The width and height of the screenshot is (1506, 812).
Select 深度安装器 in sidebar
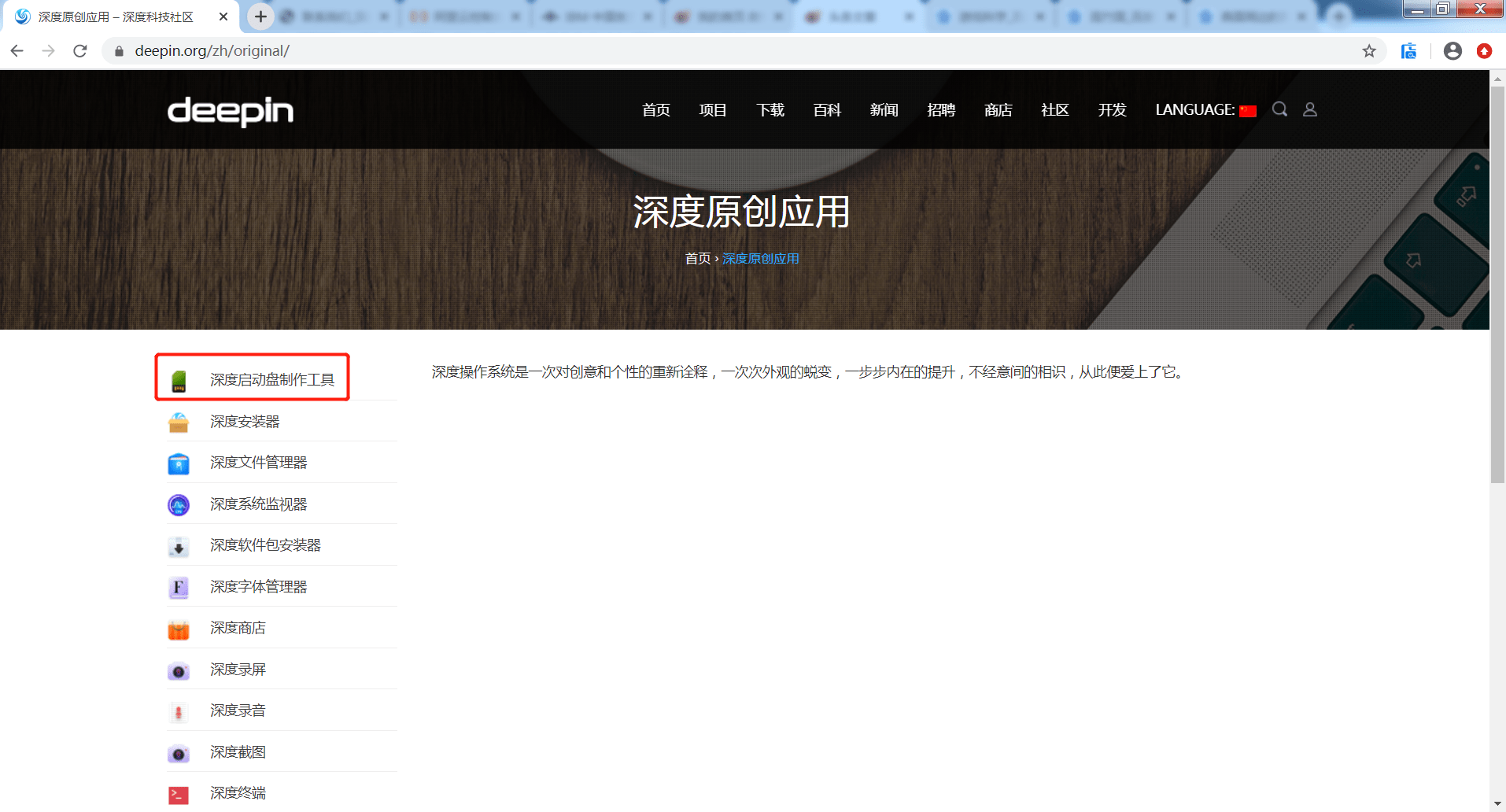pos(245,422)
